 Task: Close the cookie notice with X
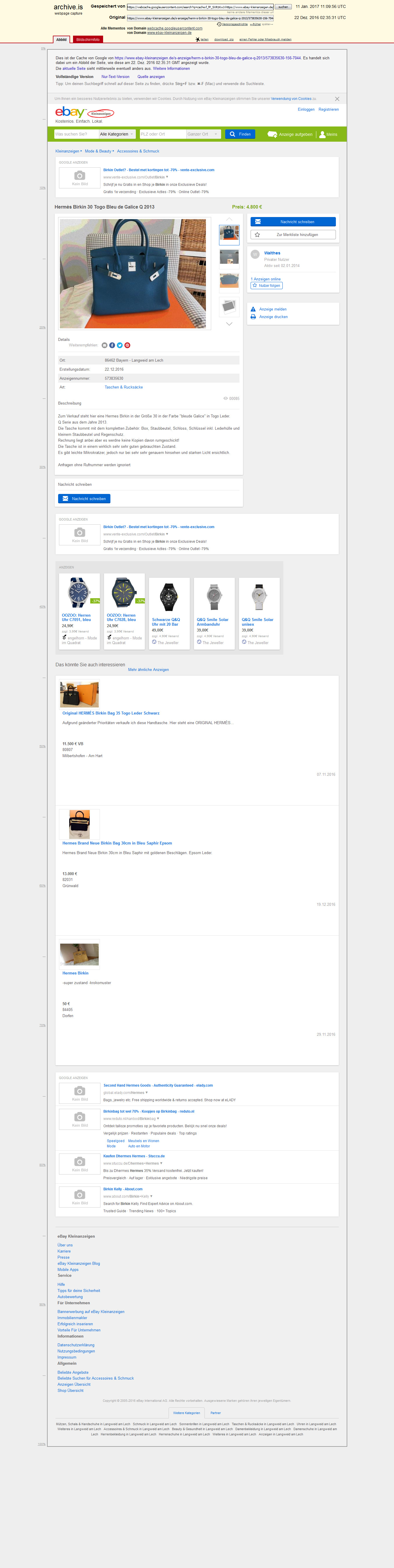tap(337, 99)
